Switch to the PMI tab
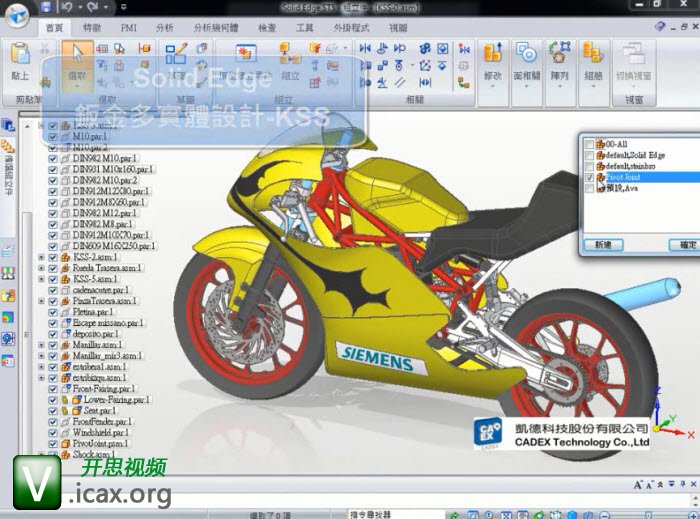This screenshot has width=700, height=519. [129, 28]
